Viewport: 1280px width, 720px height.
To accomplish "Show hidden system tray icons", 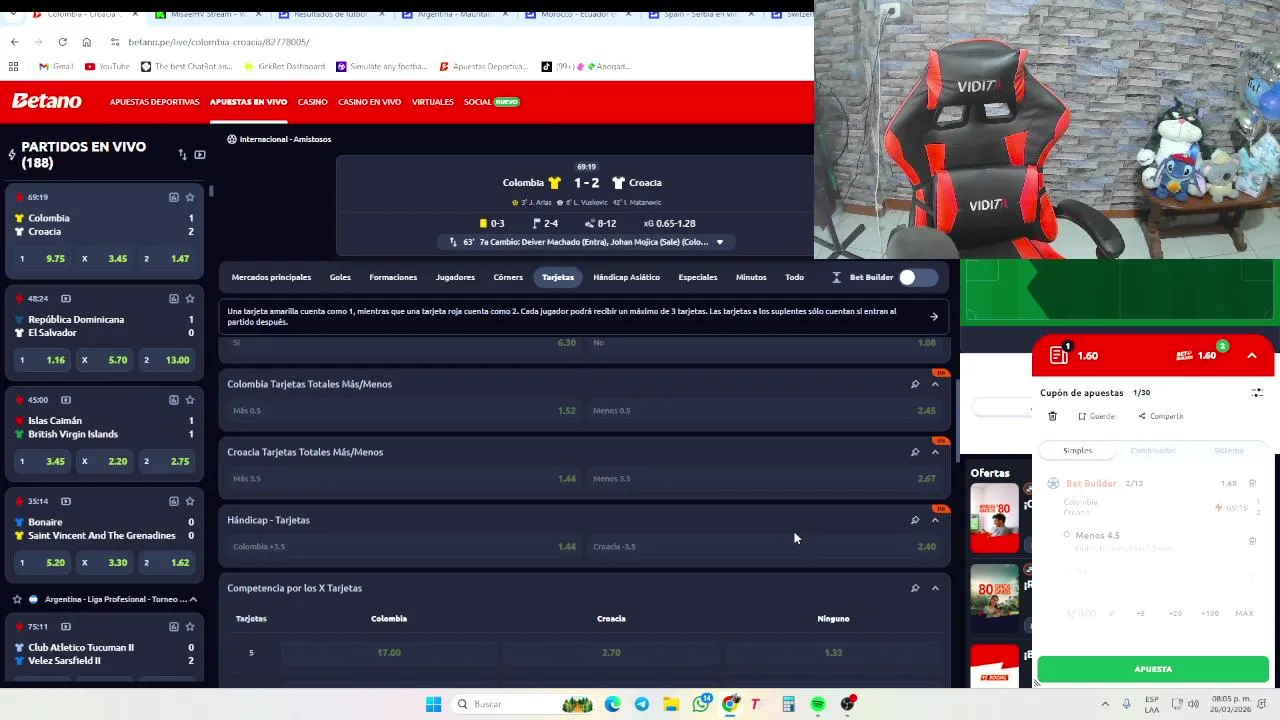I will click(1105, 704).
